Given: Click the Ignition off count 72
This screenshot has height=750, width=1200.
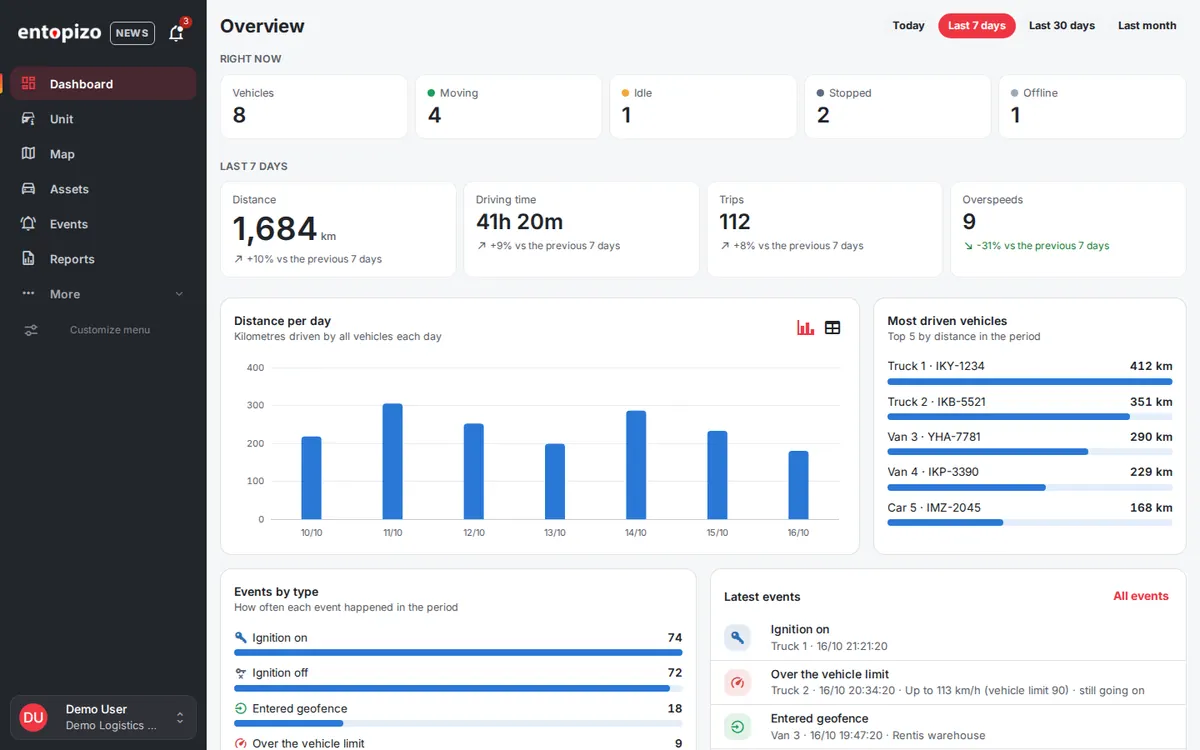Looking at the screenshot, I should (x=674, y=673).
